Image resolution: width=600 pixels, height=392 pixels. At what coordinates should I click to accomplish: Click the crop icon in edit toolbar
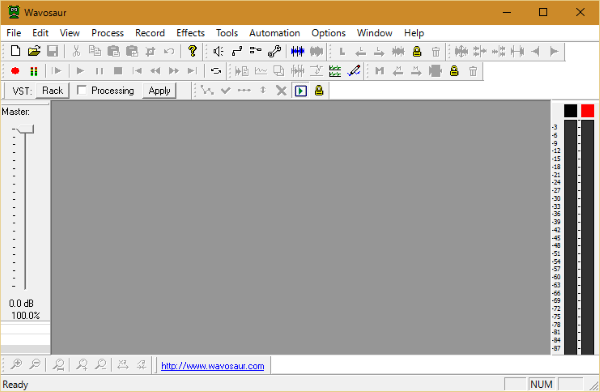click(x=150, y=51)
